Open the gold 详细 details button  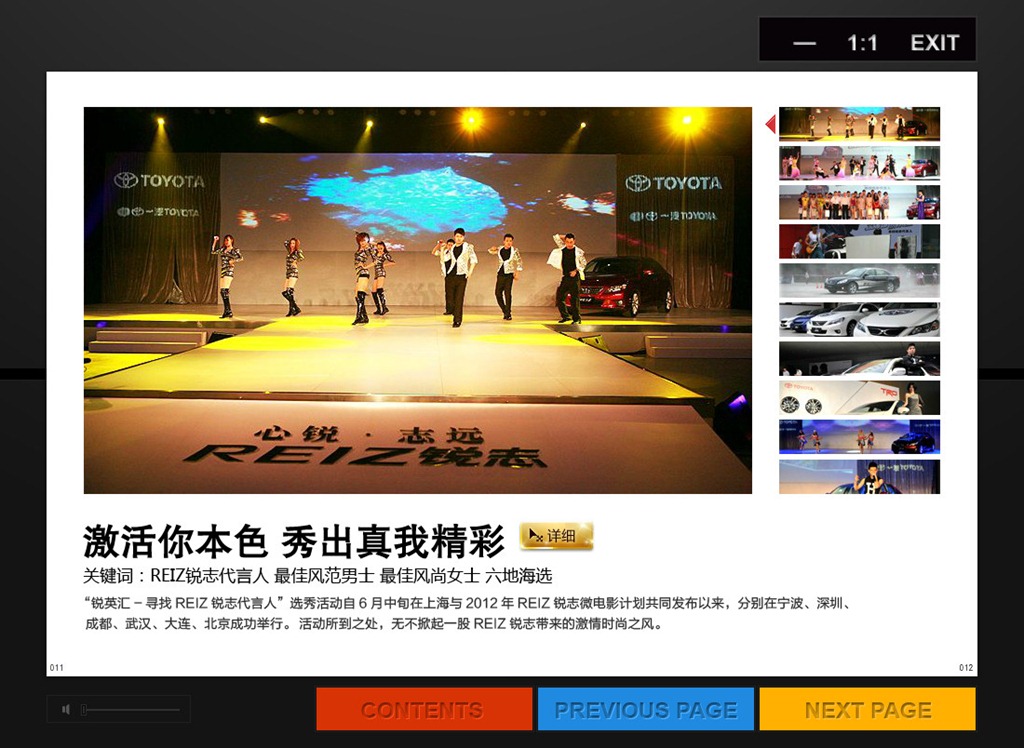(556, 536)
